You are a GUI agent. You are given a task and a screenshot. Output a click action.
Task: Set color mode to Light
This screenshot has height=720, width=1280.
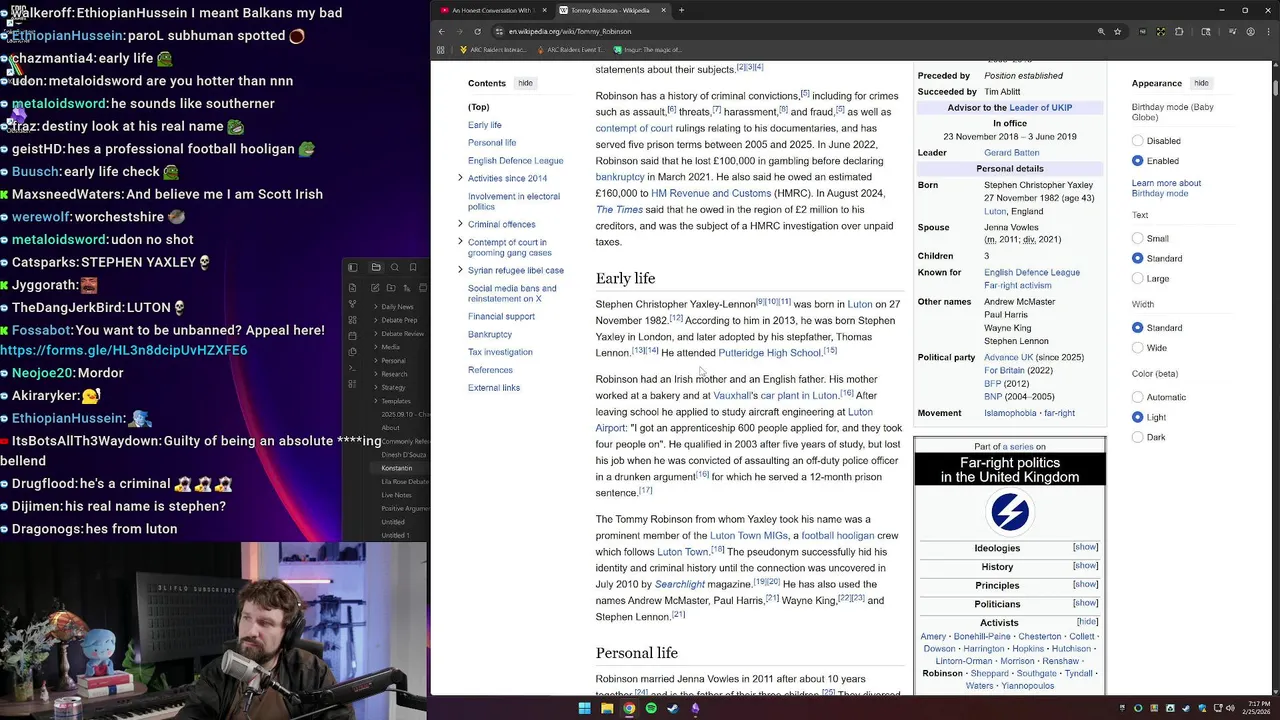pos(1137,417)
